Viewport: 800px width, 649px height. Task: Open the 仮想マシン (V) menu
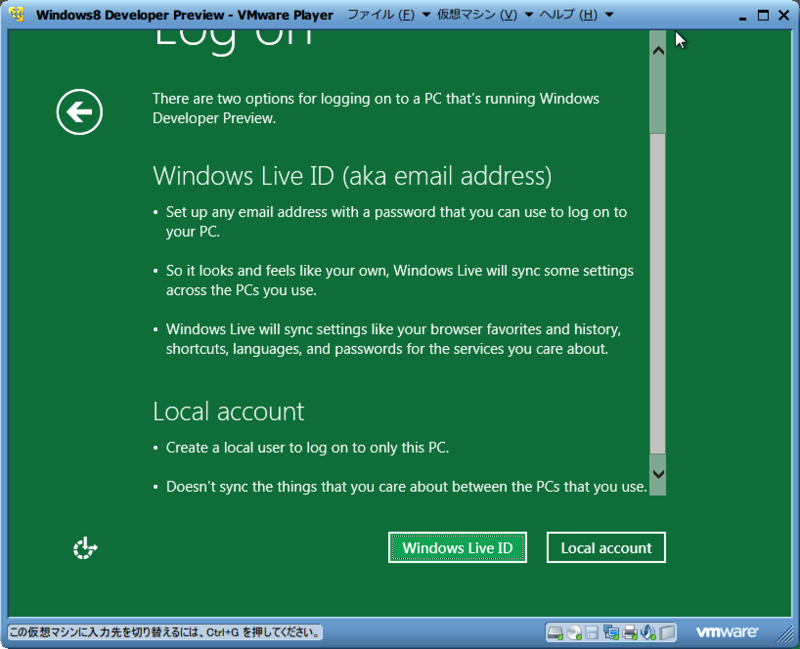(477, 15)
